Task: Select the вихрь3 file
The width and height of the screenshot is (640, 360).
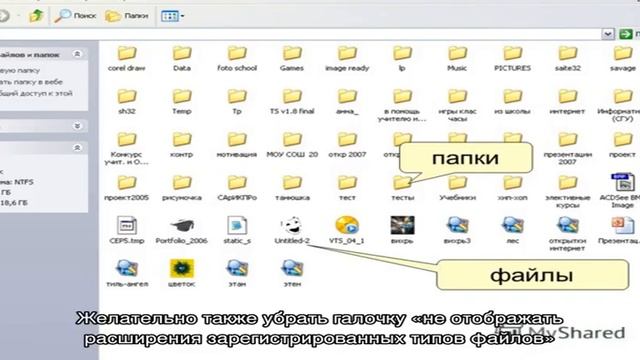Action: coord(457,230)
